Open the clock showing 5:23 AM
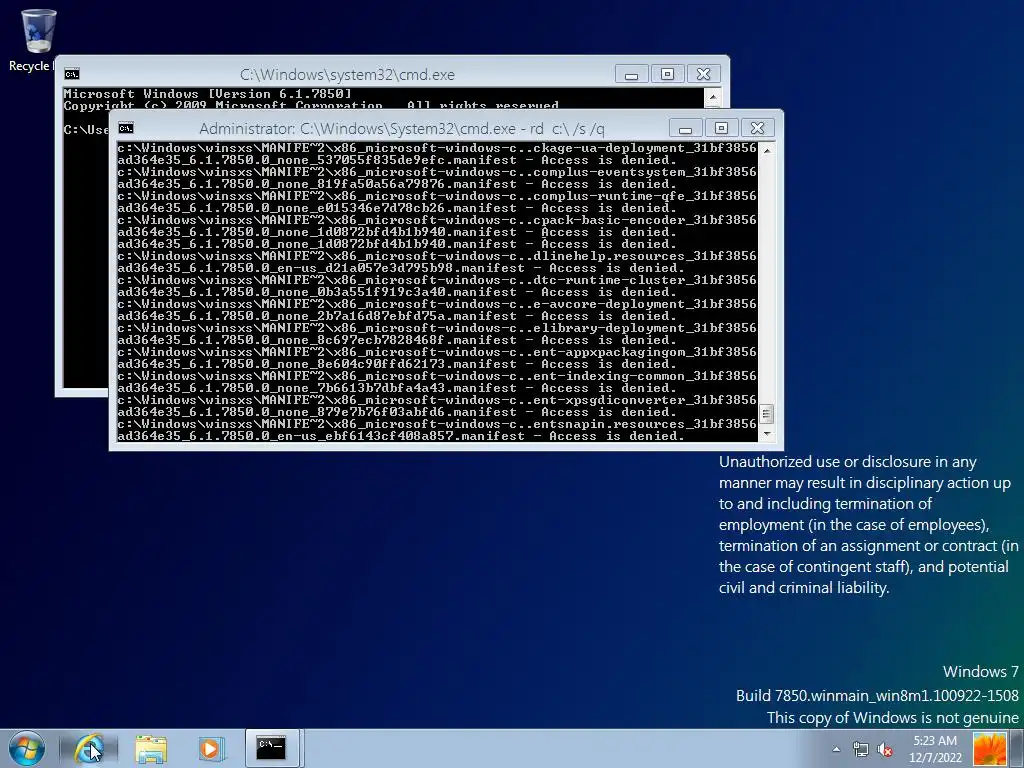Viewport: 1024px width, 768px height. click(935, 749)
